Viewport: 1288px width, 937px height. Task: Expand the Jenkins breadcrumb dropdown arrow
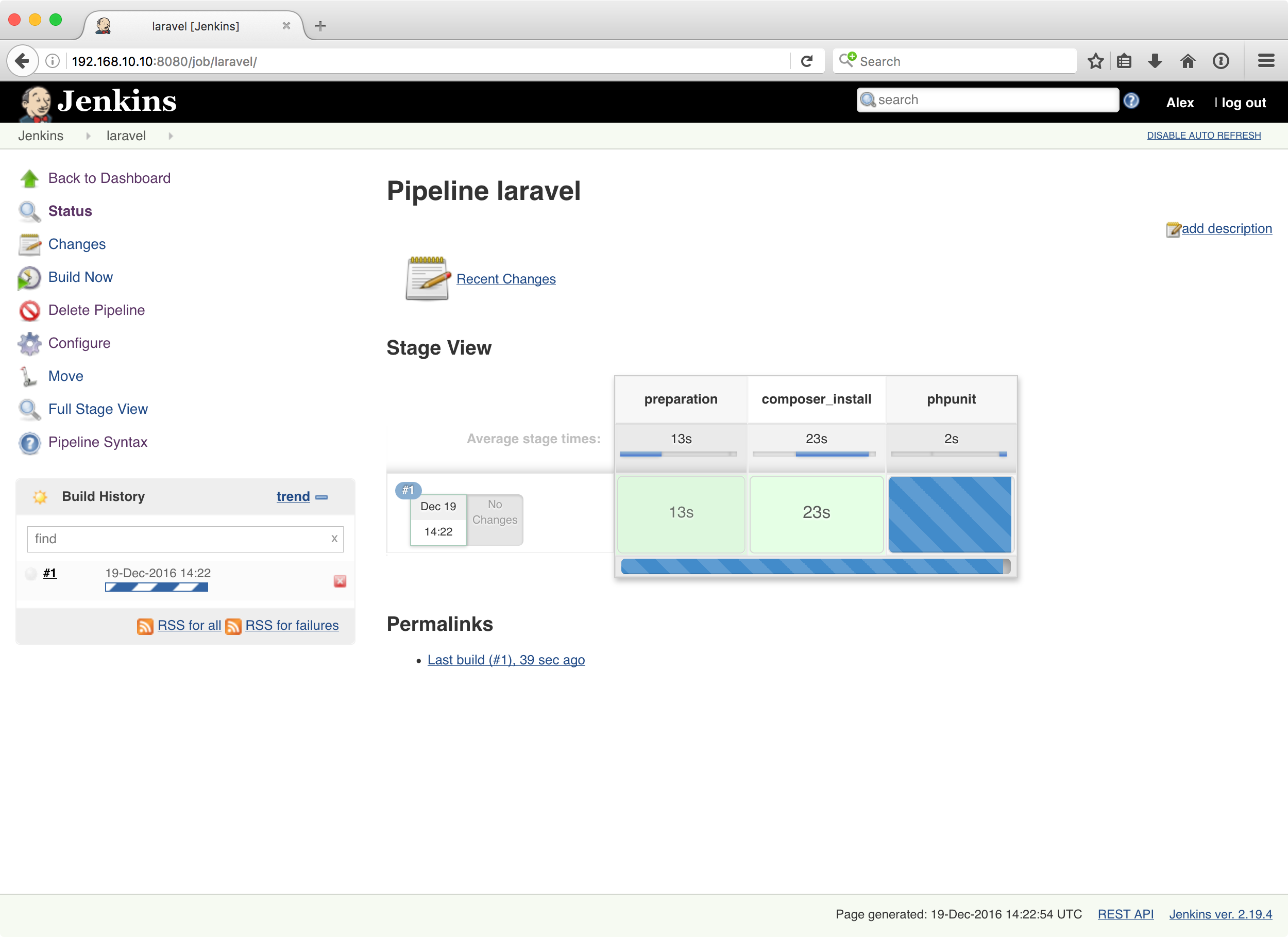coord(88,136)
